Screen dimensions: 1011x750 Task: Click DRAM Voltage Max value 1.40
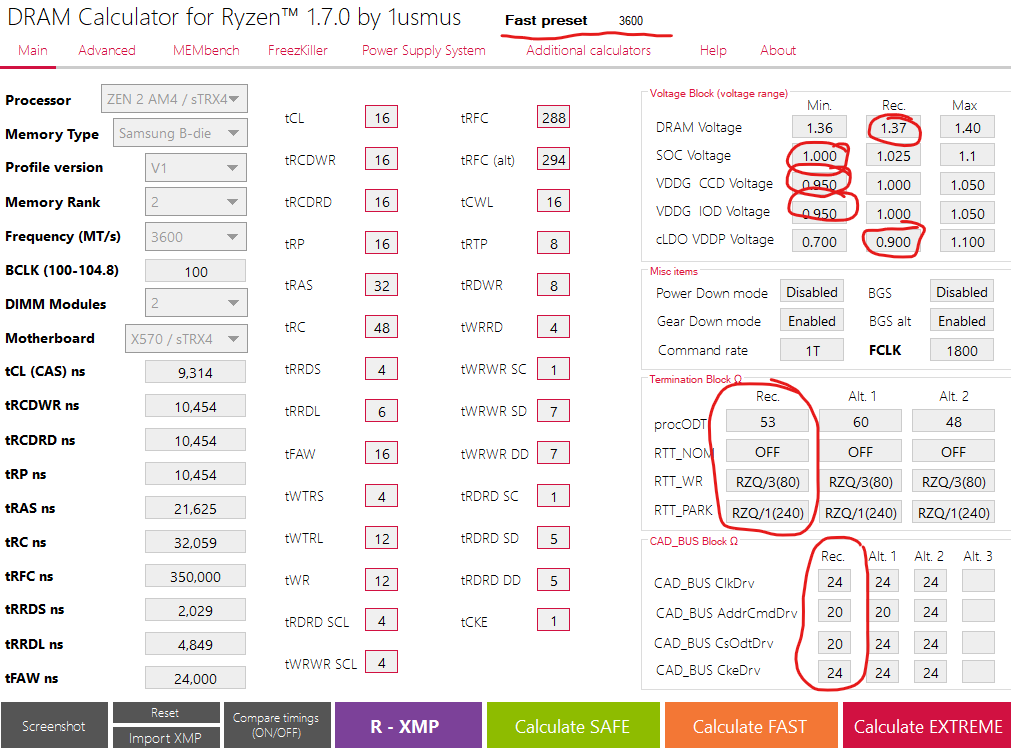pos(967,128)
